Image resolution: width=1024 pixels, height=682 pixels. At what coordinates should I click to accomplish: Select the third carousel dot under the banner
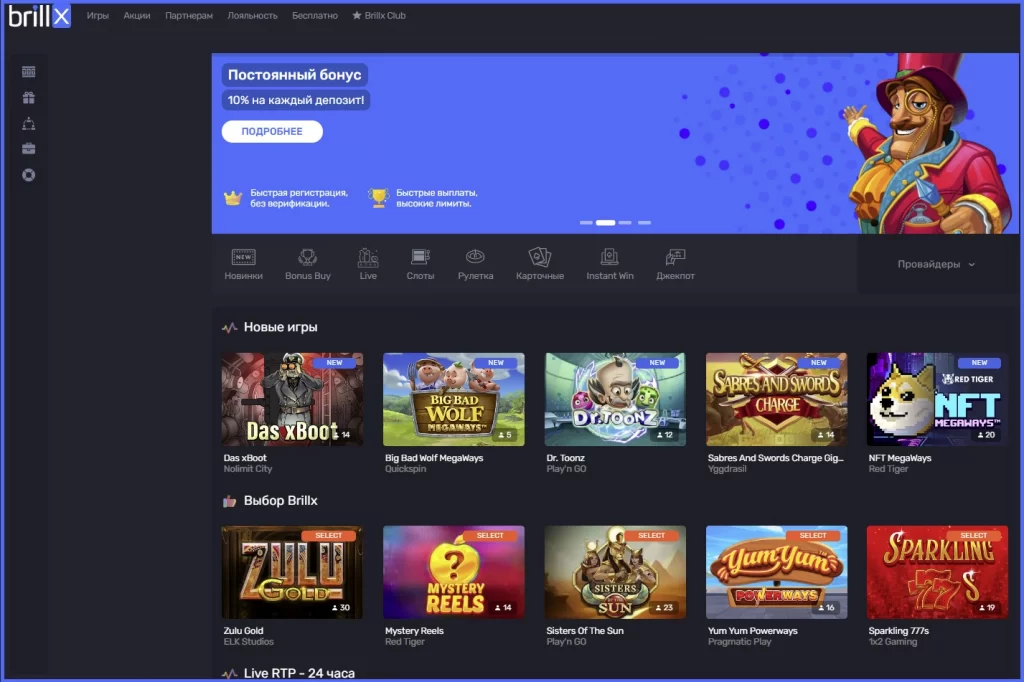coord(626,224)
